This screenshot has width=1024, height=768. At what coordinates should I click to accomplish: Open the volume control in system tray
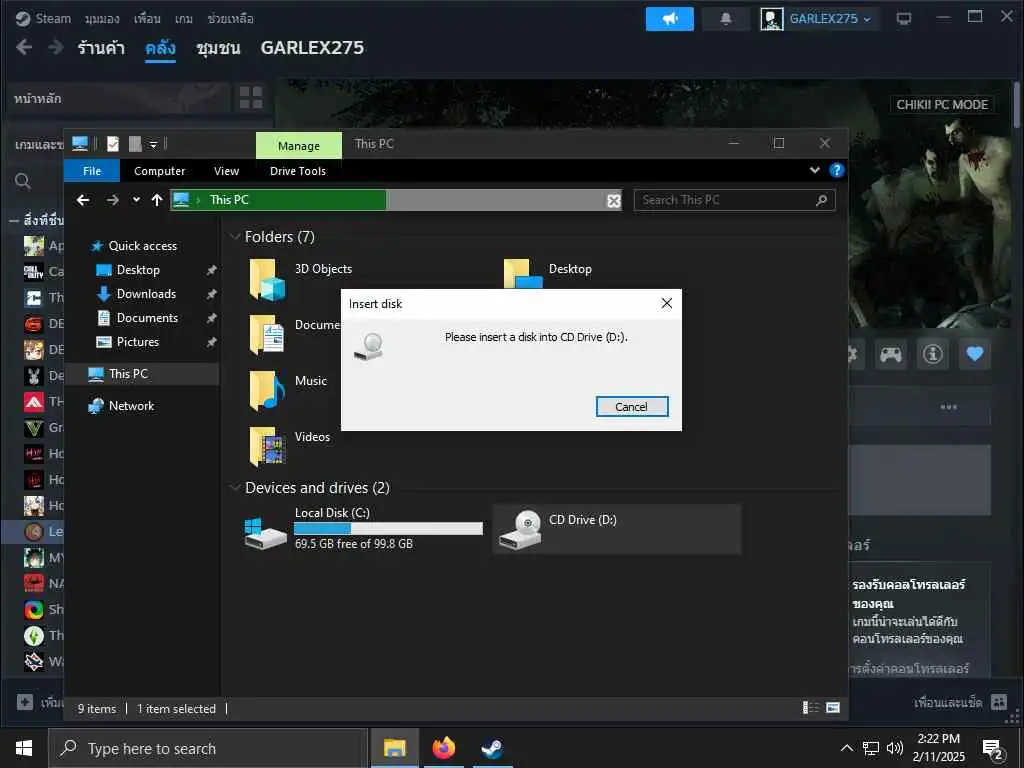tap(895, 748)
